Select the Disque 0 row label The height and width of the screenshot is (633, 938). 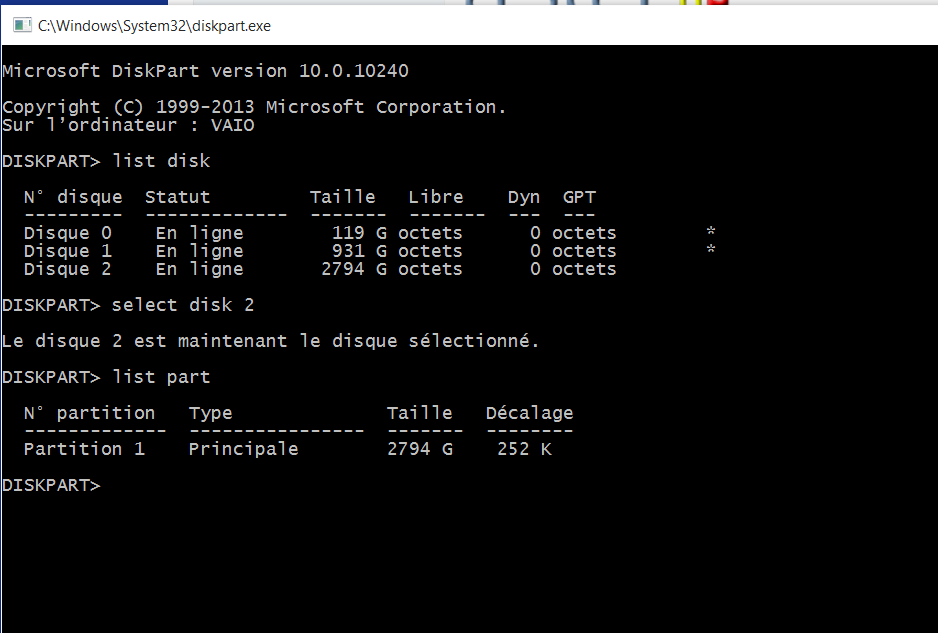coord(67,233)
